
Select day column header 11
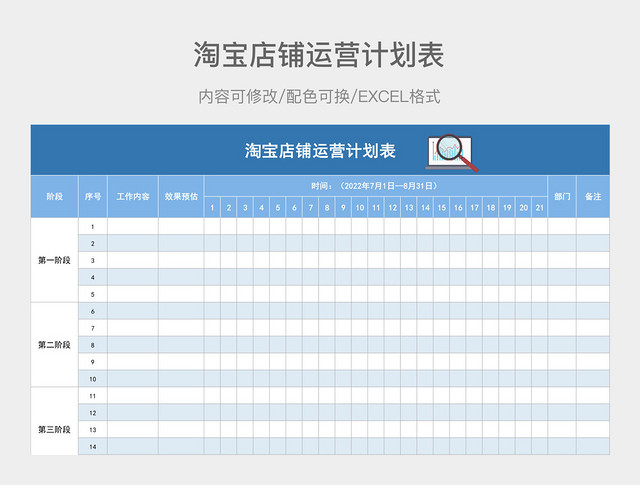click(x=376, y=207)
